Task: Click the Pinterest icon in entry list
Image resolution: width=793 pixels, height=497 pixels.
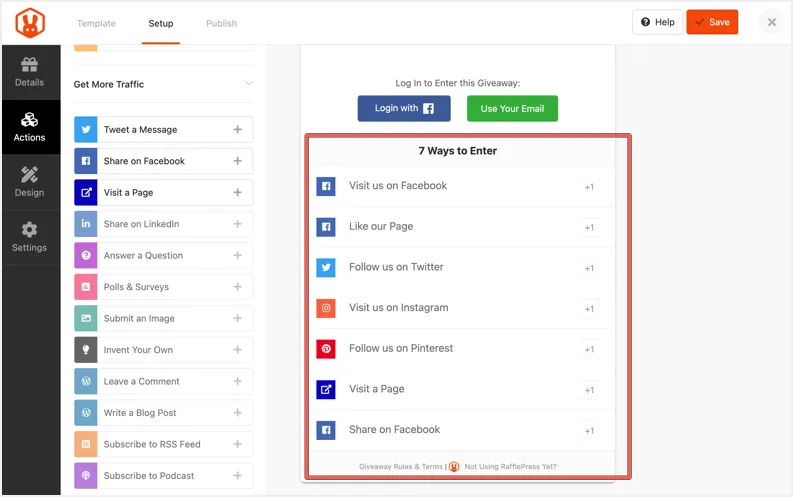Action: (326, 349)
